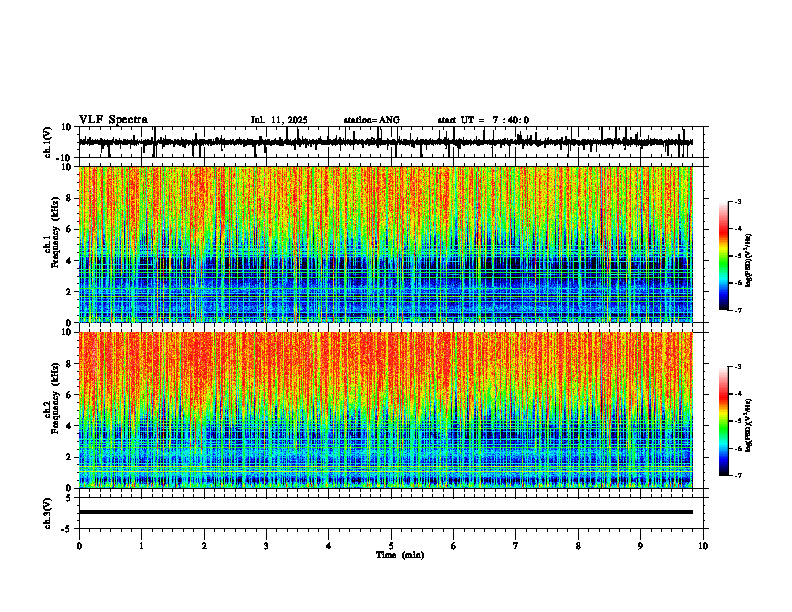Click time axis tick label "1"

click(141, 546)
